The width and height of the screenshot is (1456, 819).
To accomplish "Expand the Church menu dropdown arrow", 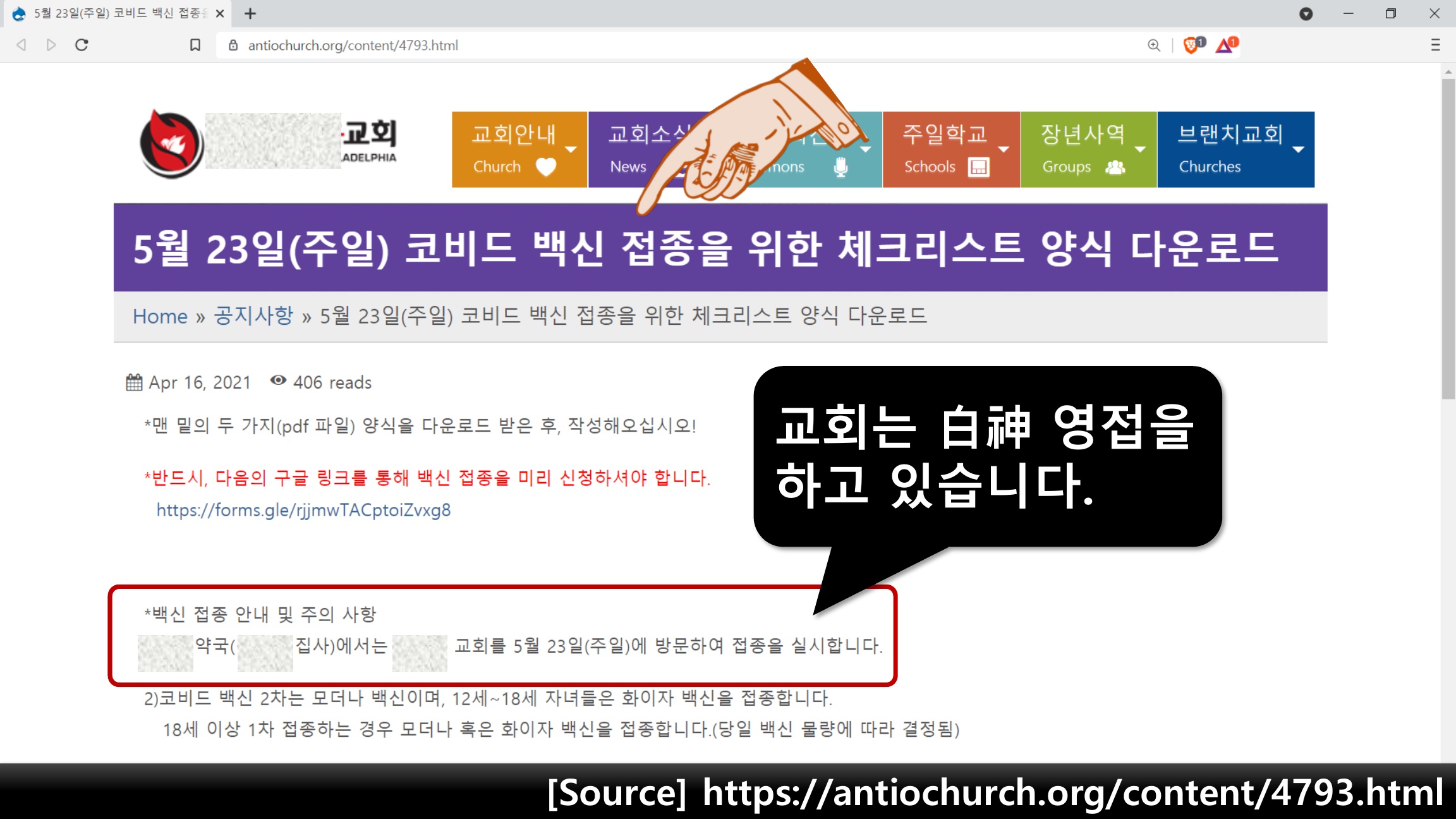I will tap(571, 150).
